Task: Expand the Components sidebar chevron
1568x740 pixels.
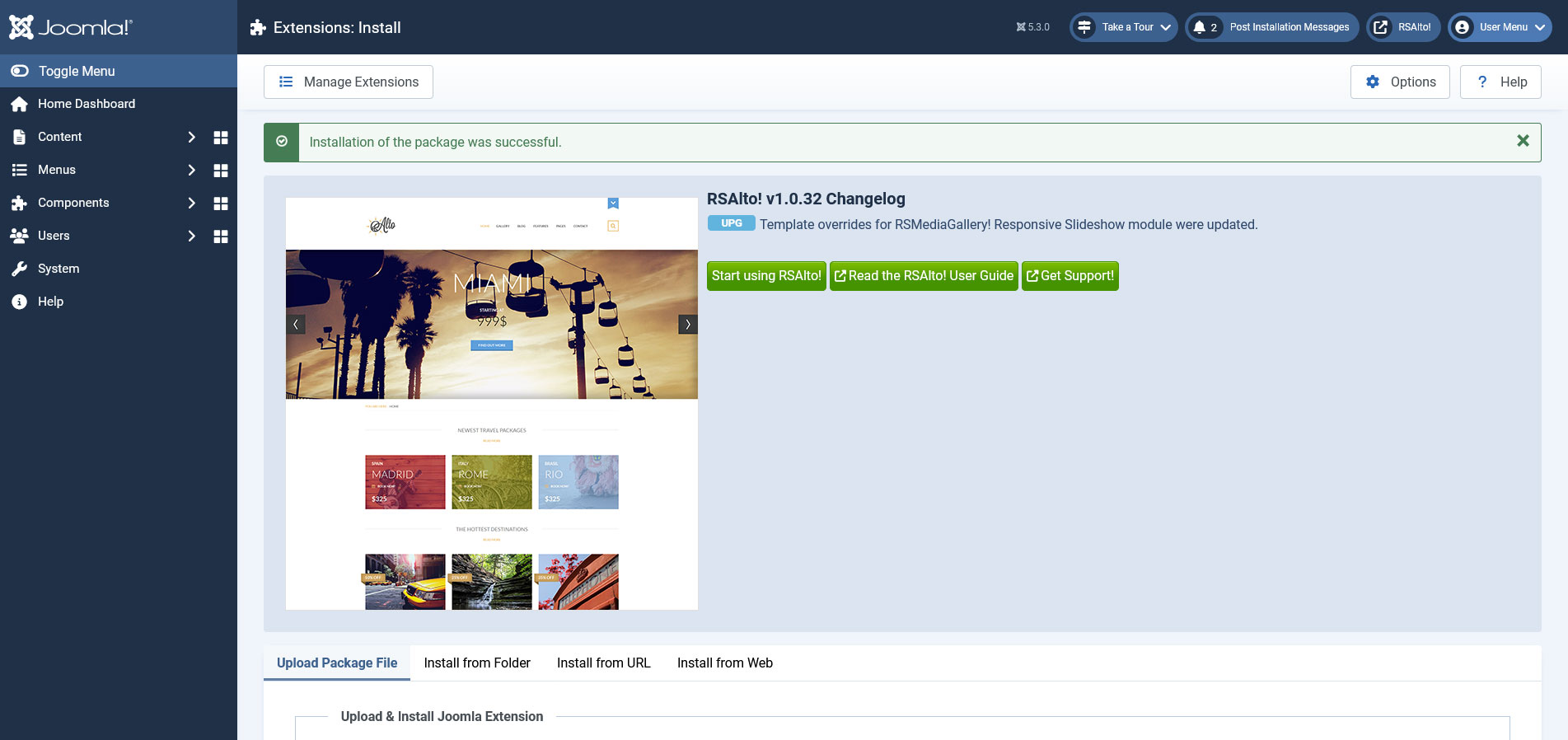Action: pyautogui.click(x=191, y=203)
